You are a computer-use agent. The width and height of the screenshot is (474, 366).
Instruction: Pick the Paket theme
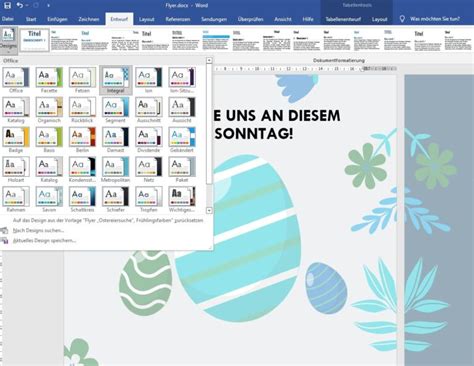pyautogui.click(x=182, y=170)
